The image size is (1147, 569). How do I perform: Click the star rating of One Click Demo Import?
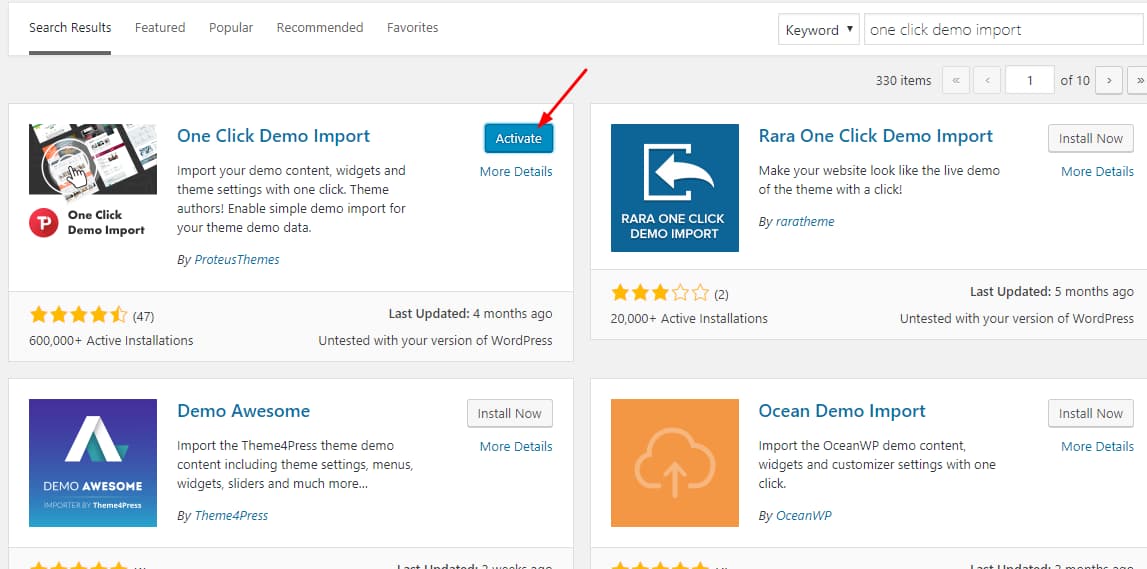[78, 315]
